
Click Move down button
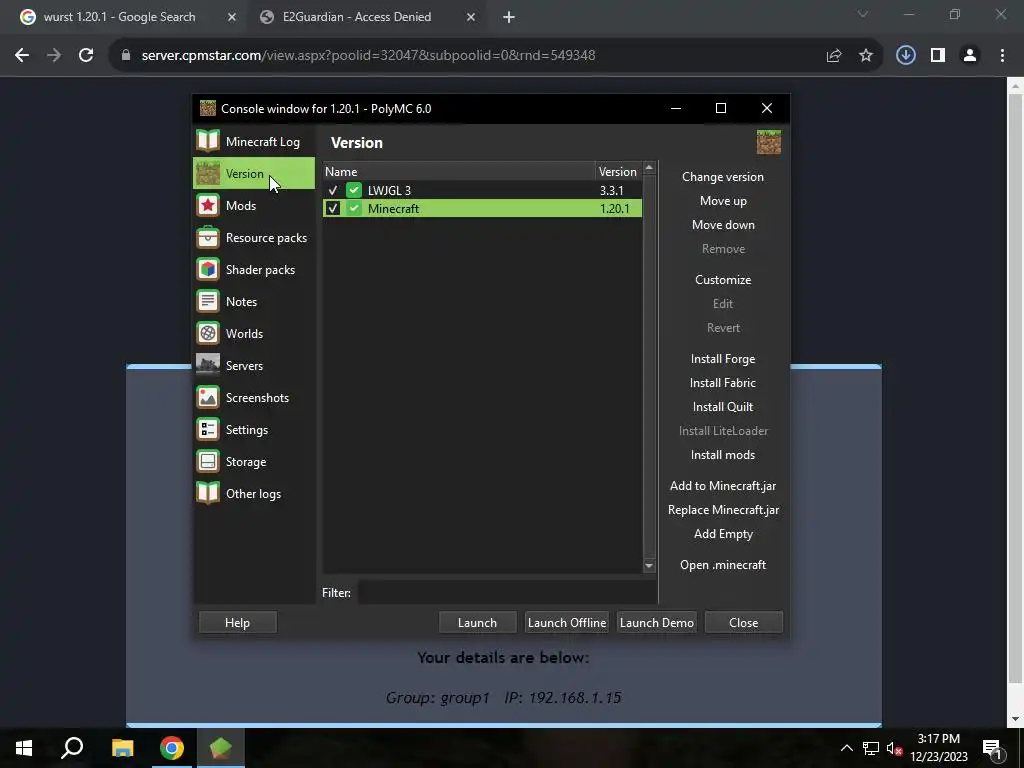pyautogui.click(x=723, y=225)
